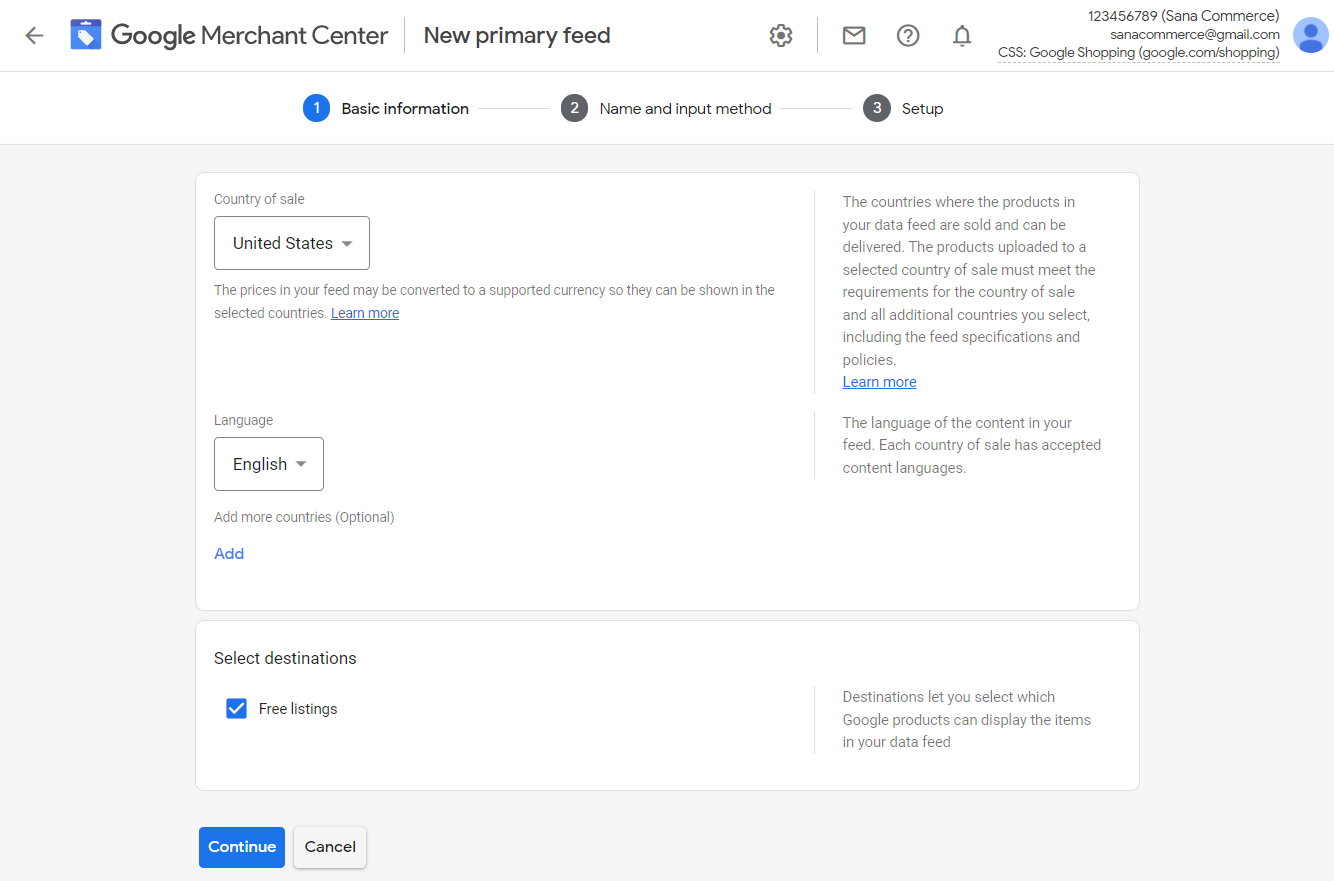Open Learn more link in countries help text
The width and height of the screenshot is (1334, 881).
(x=880, y=382)
